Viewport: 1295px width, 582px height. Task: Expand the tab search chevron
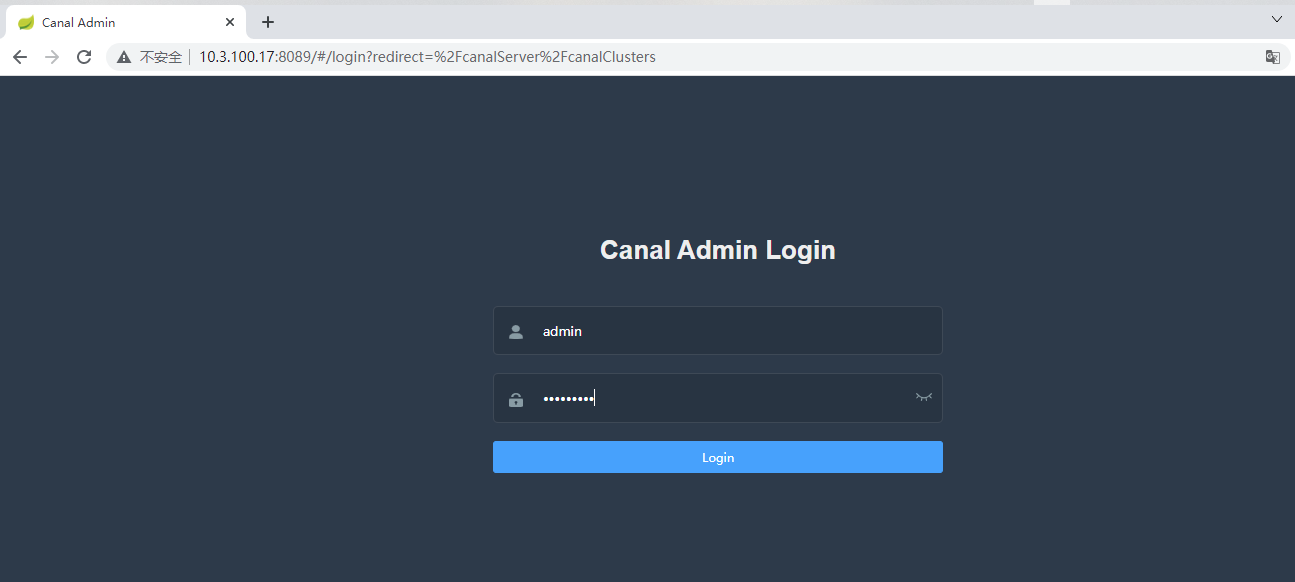(x=1276, y=19)
